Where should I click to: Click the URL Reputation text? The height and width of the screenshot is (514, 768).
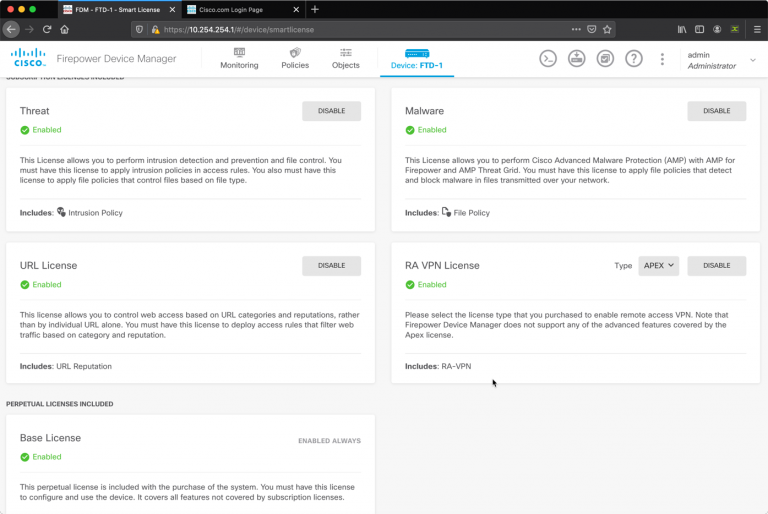(84, 366)
